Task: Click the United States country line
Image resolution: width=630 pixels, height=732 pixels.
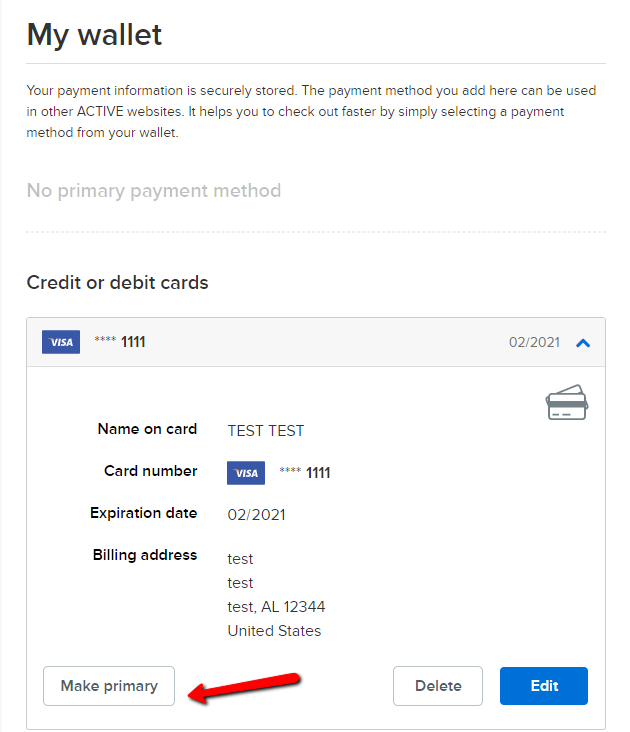Action: 274,631
